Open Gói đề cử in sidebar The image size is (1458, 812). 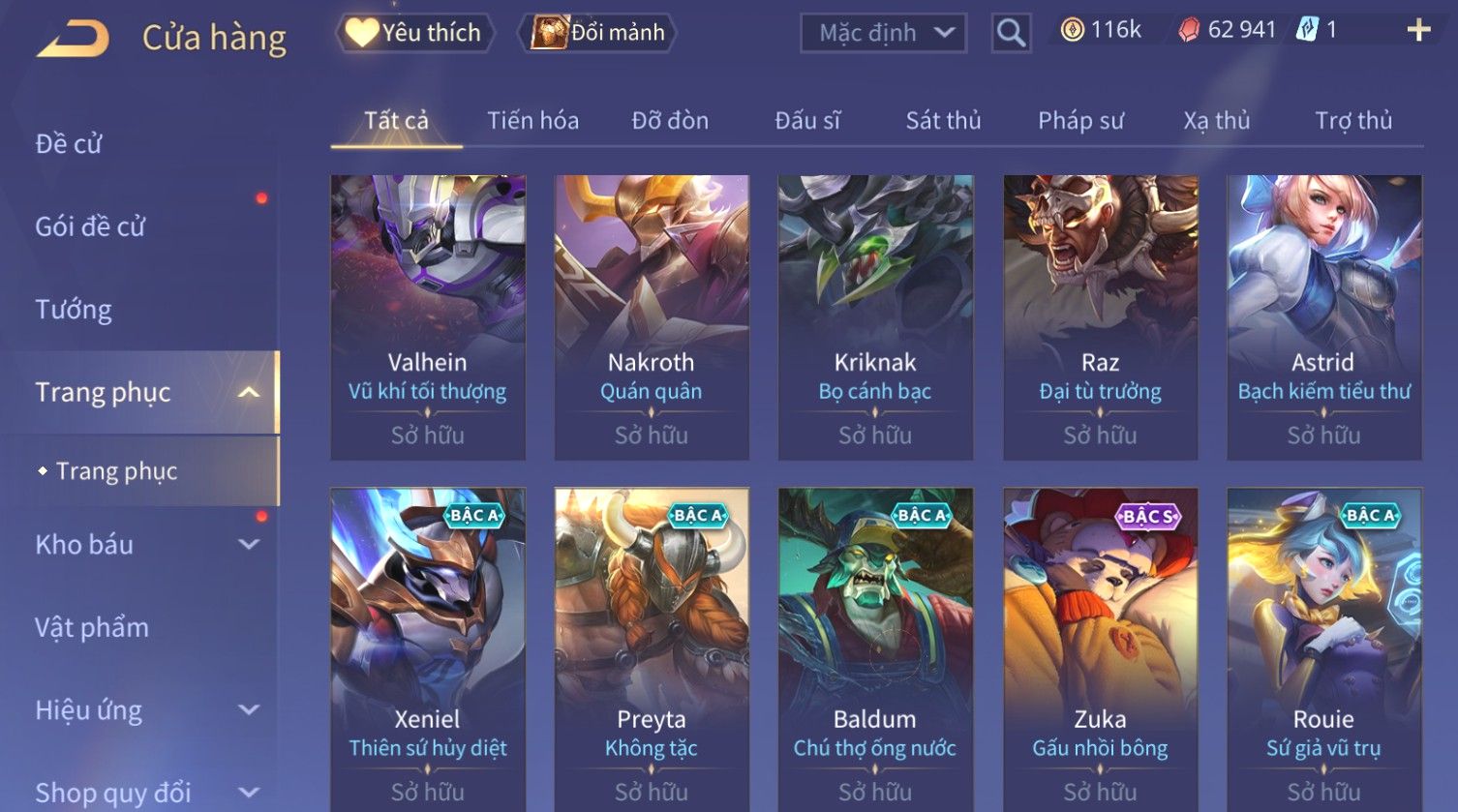click(90, 226)
